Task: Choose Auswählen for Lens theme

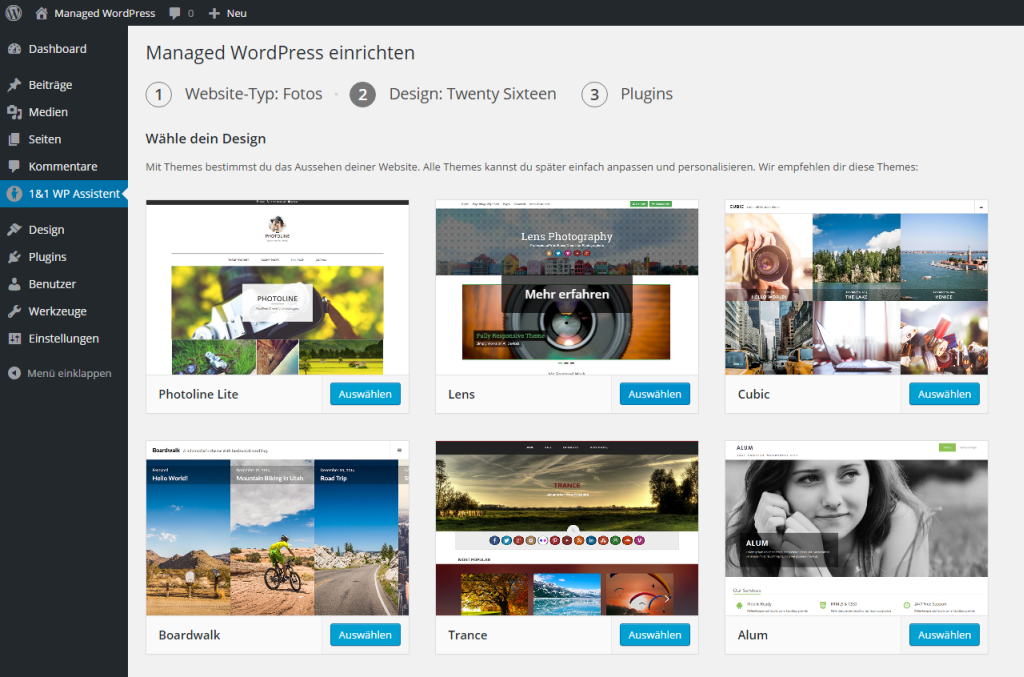Action: [654, 394]
